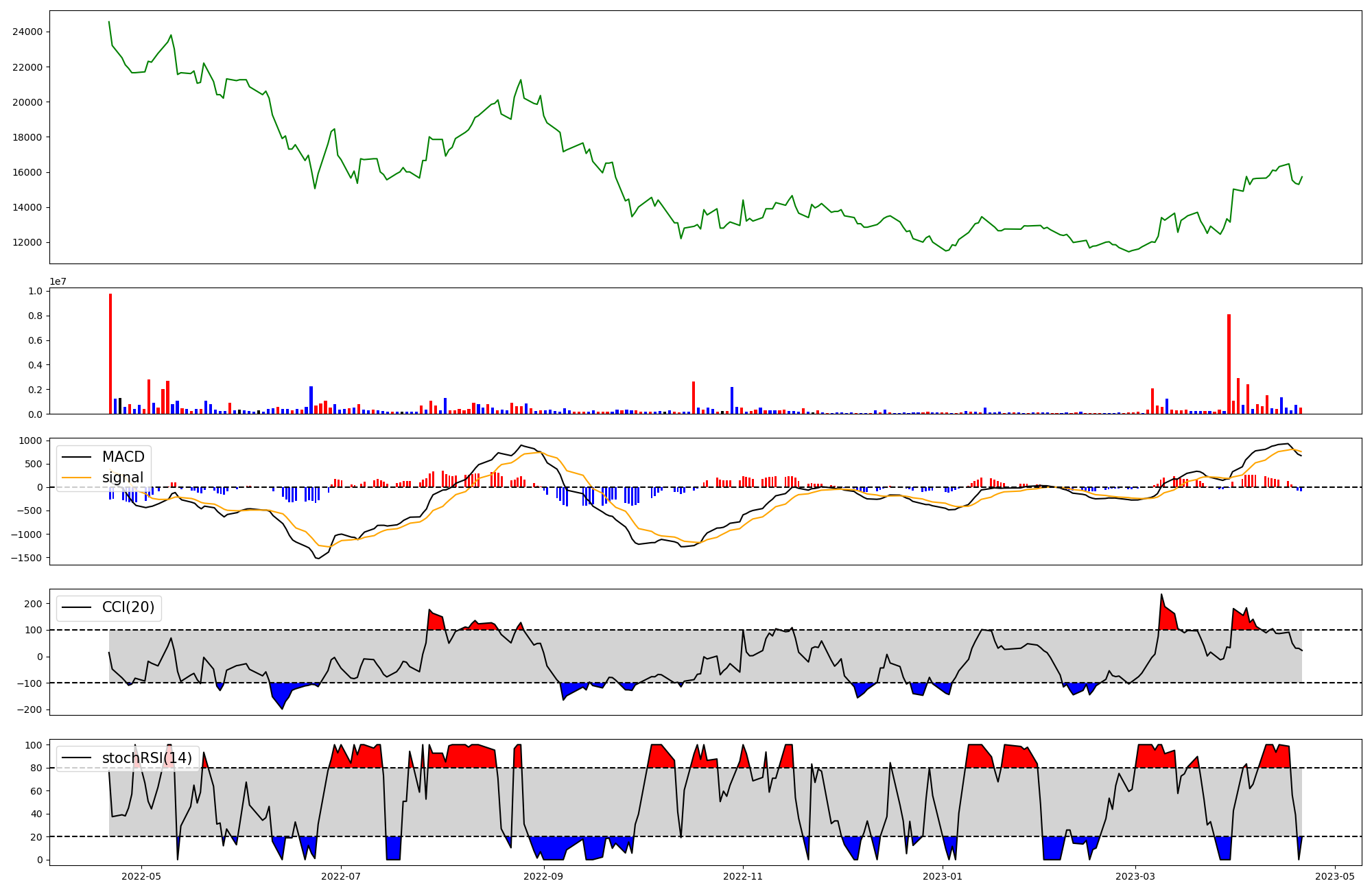
Task: Click the 80 tick on the stochRSI axis
Action: [x=37, y=768]
